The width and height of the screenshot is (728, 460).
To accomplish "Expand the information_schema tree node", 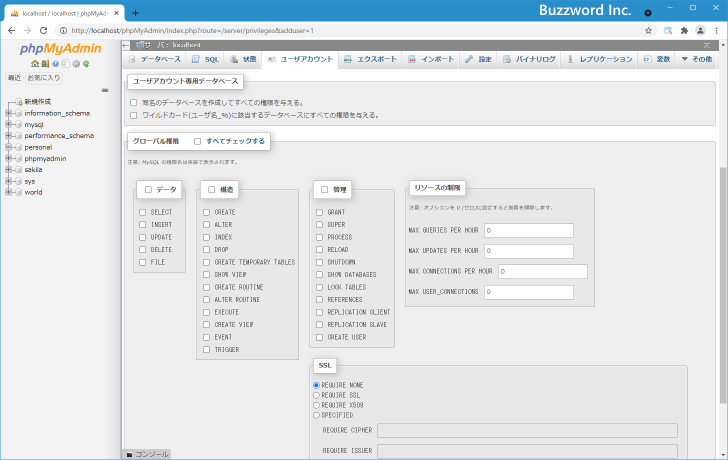I will tap(8, 113).
